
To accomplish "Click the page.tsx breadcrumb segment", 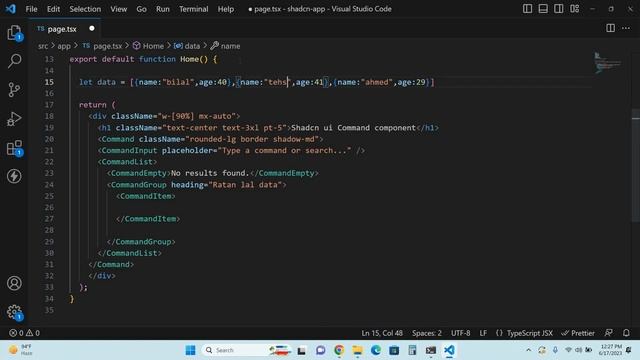I will click(102, 46).
